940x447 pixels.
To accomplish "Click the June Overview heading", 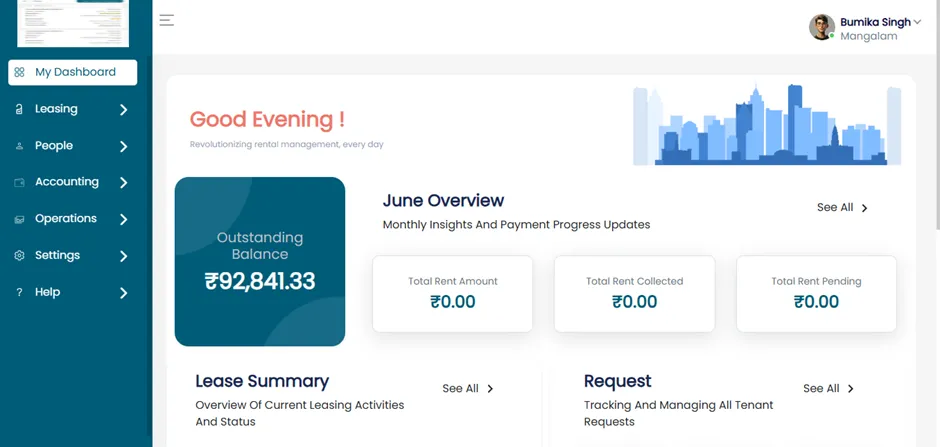I will pyautogui.click(x=443, y=200).
